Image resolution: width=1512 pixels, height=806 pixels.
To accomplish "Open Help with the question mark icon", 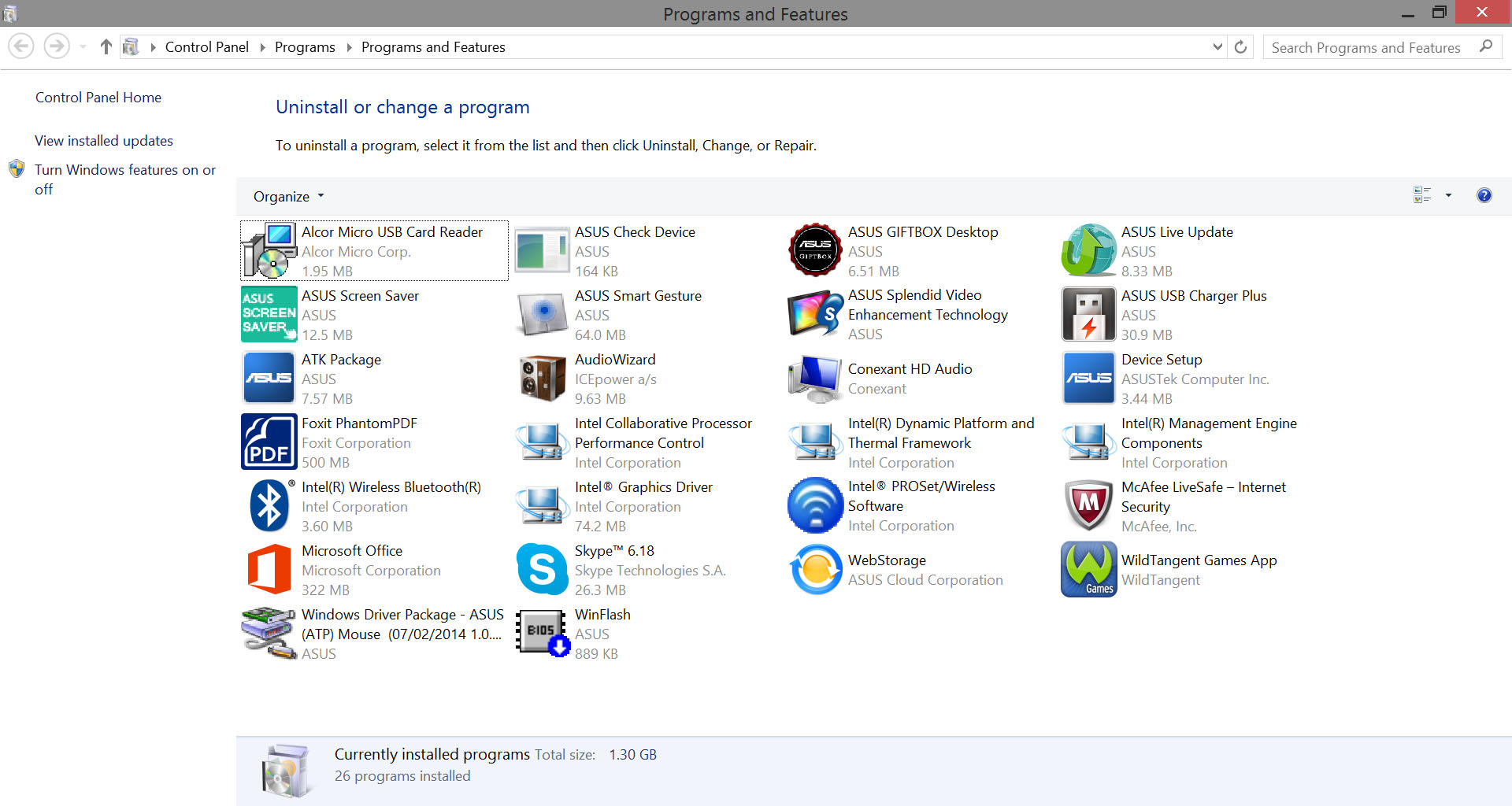I will 1484,195.
